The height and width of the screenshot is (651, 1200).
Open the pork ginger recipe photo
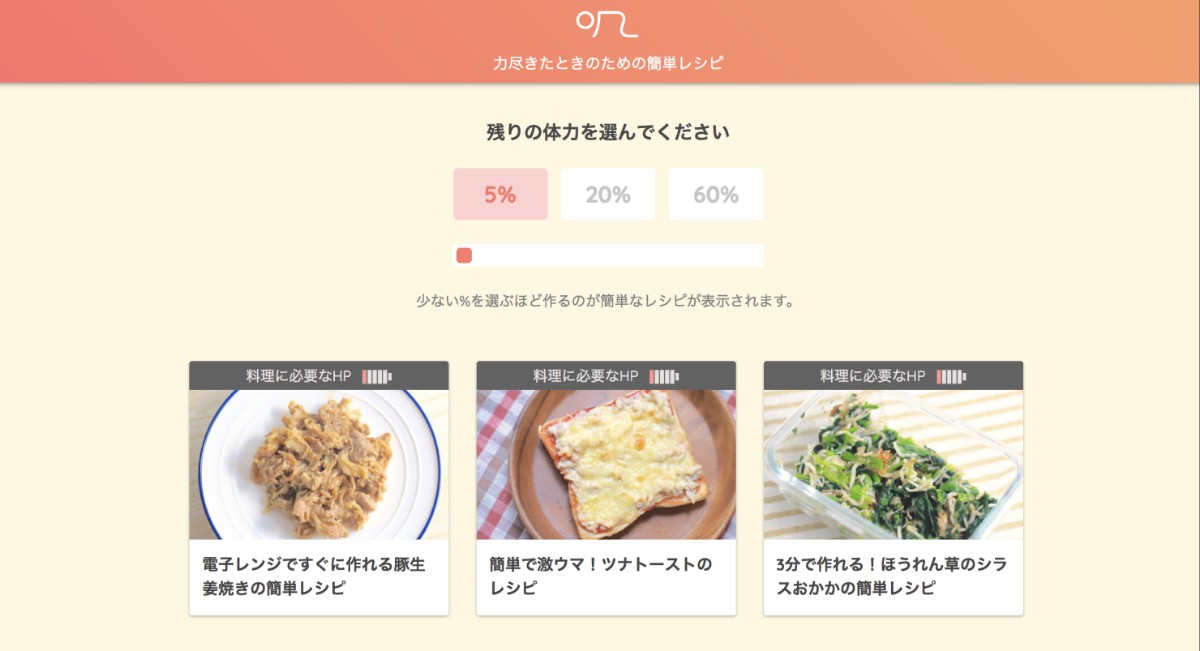[319, 465]
